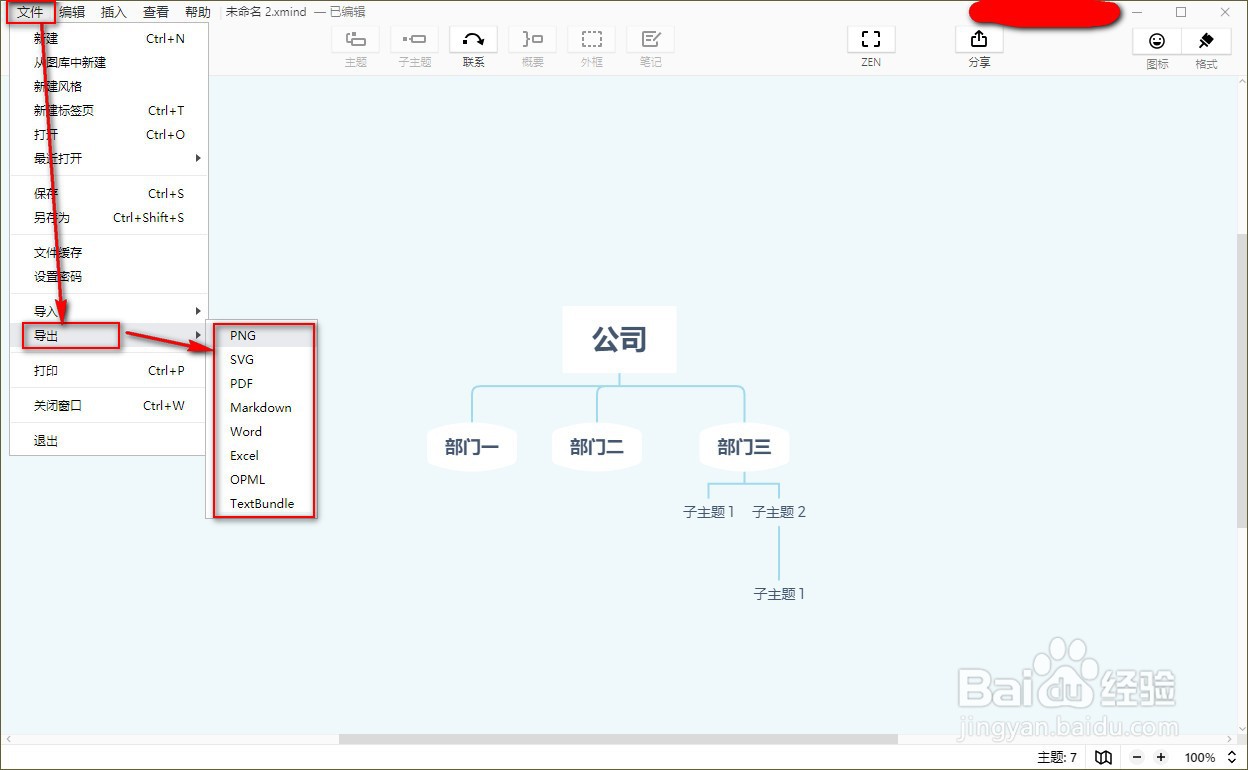Viewport: 1248px width, 770px height.
Task: Create a relationship with the 联系 icon
Action: 473,45
